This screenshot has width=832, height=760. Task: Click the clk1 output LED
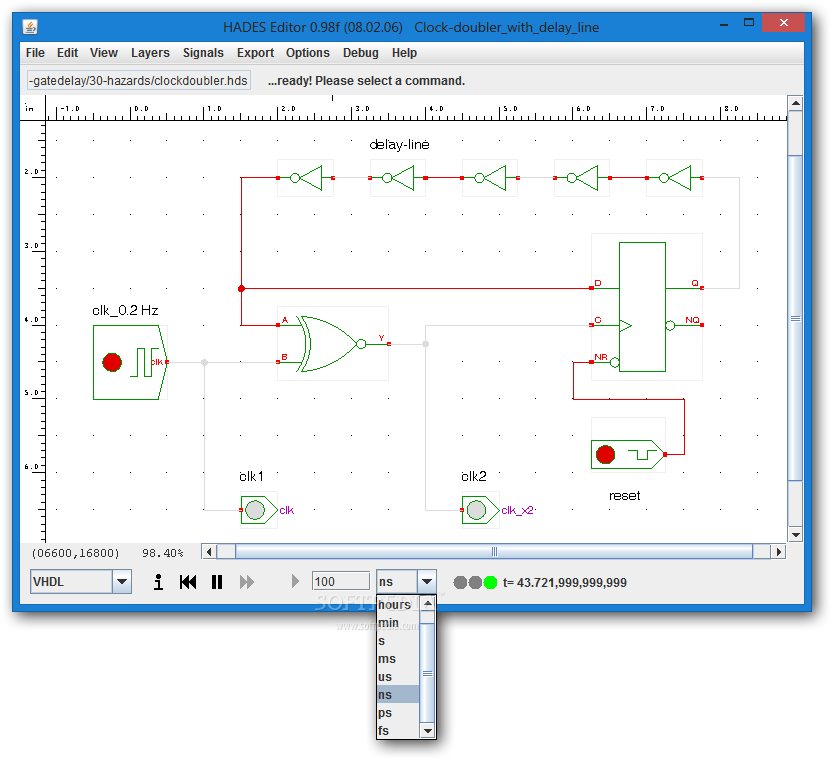[x=255, y=510]
